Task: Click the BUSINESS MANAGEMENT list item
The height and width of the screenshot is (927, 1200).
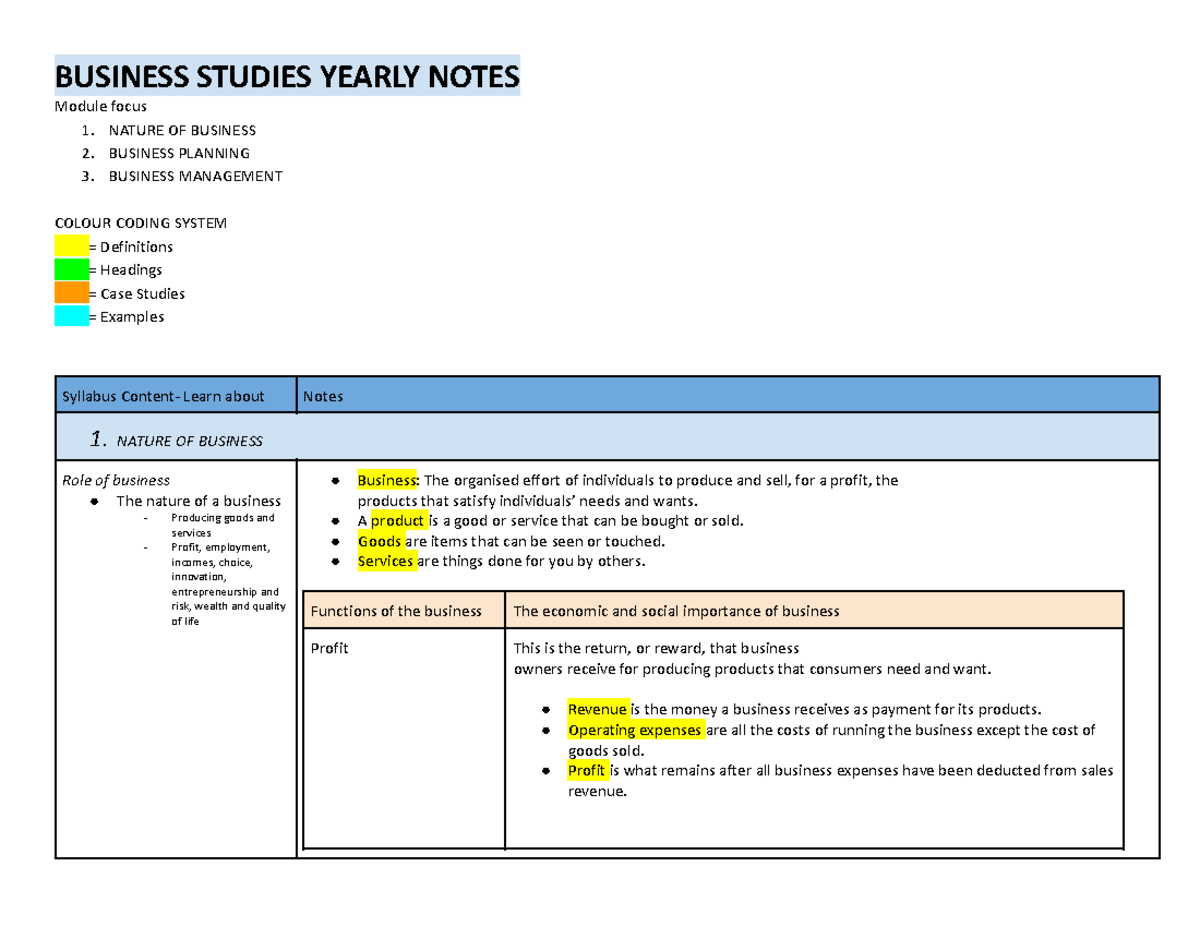Action: tap(196, 175)
